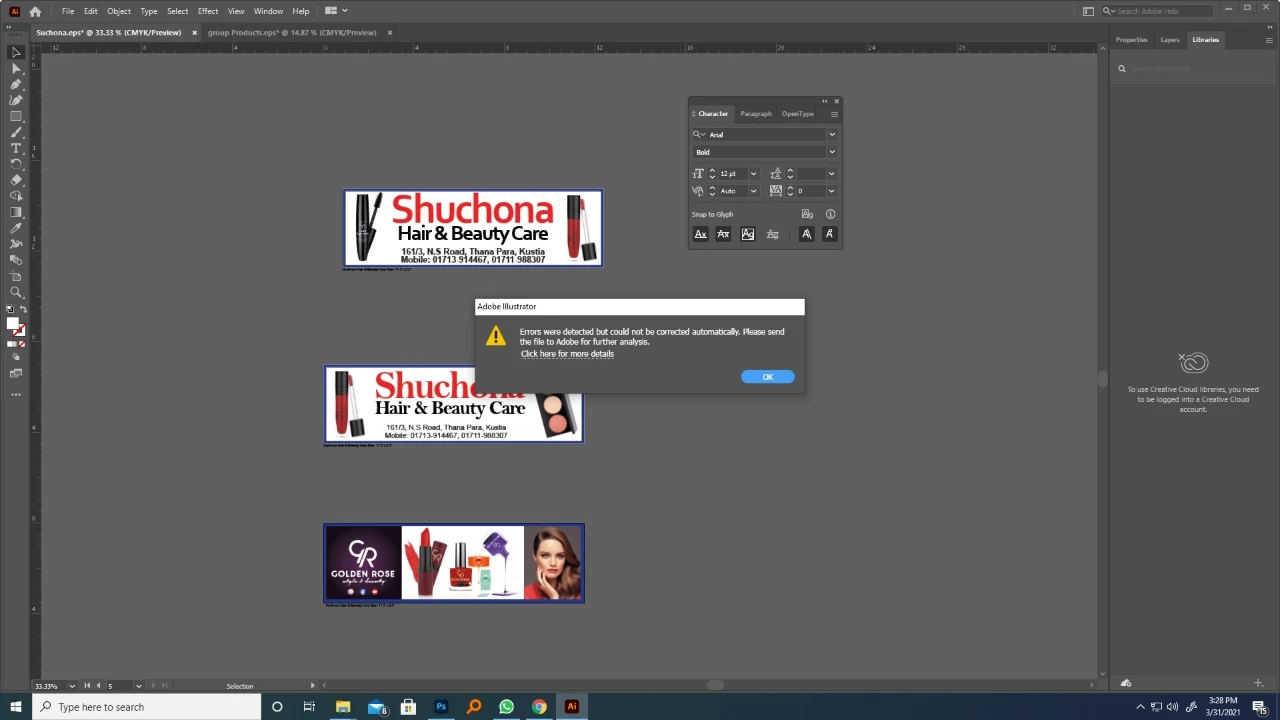Select the Artboard tool
Image resolution: width=1280 pixels, height=720 pixels.
tap(16, 276)
